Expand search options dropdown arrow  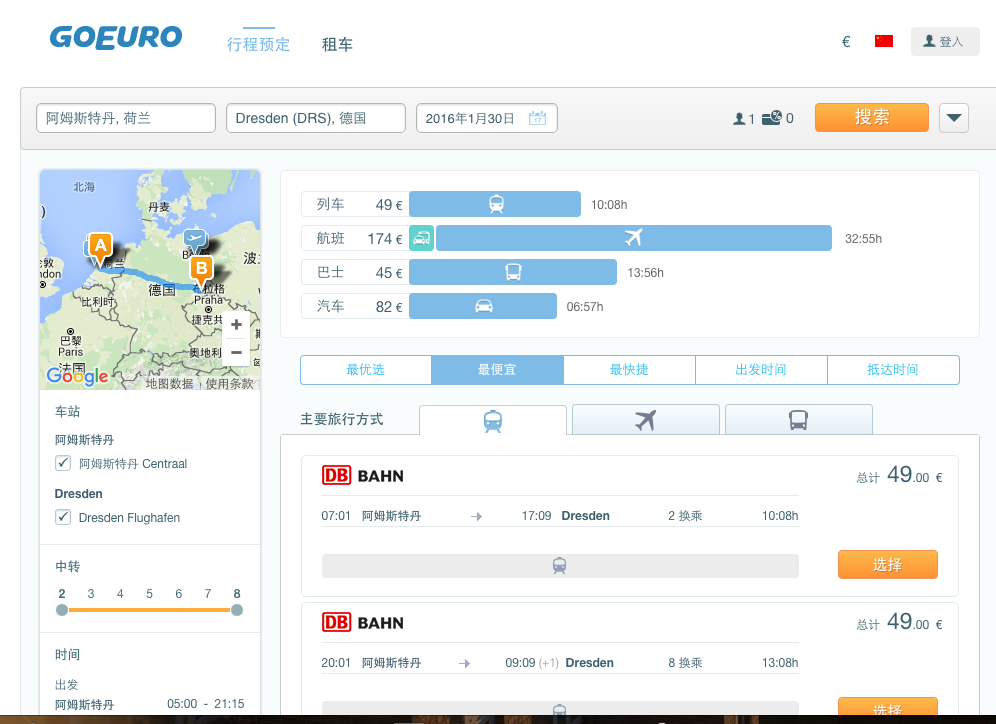[x=953, y=117]
